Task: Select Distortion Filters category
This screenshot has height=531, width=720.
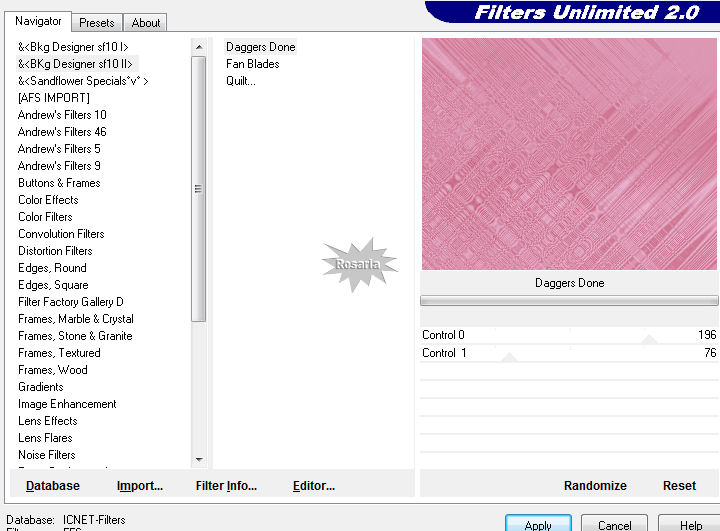Action: (x=55, y=251)
